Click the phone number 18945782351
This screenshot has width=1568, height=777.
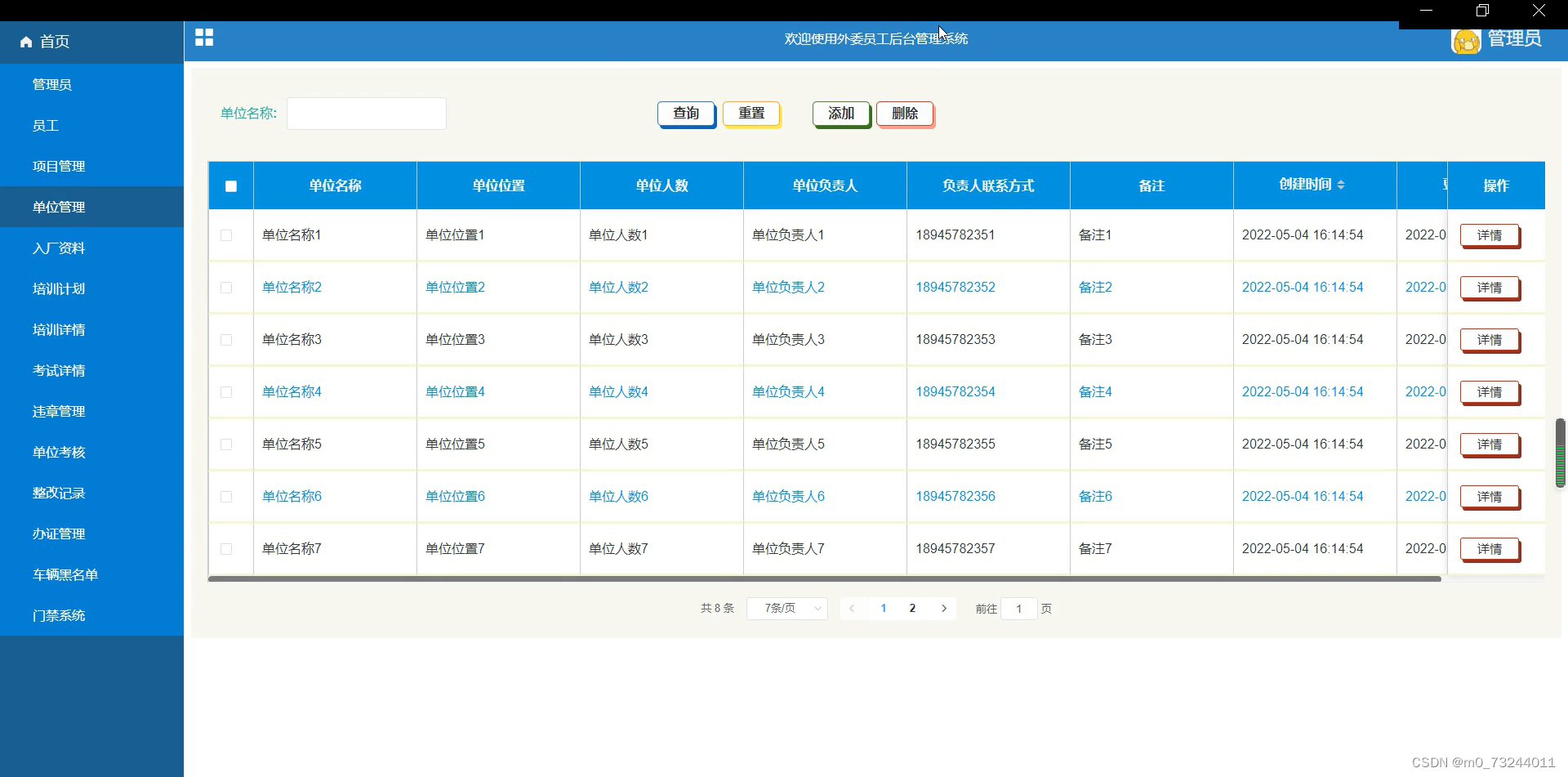pyautogui.click(x=955, y=235)
